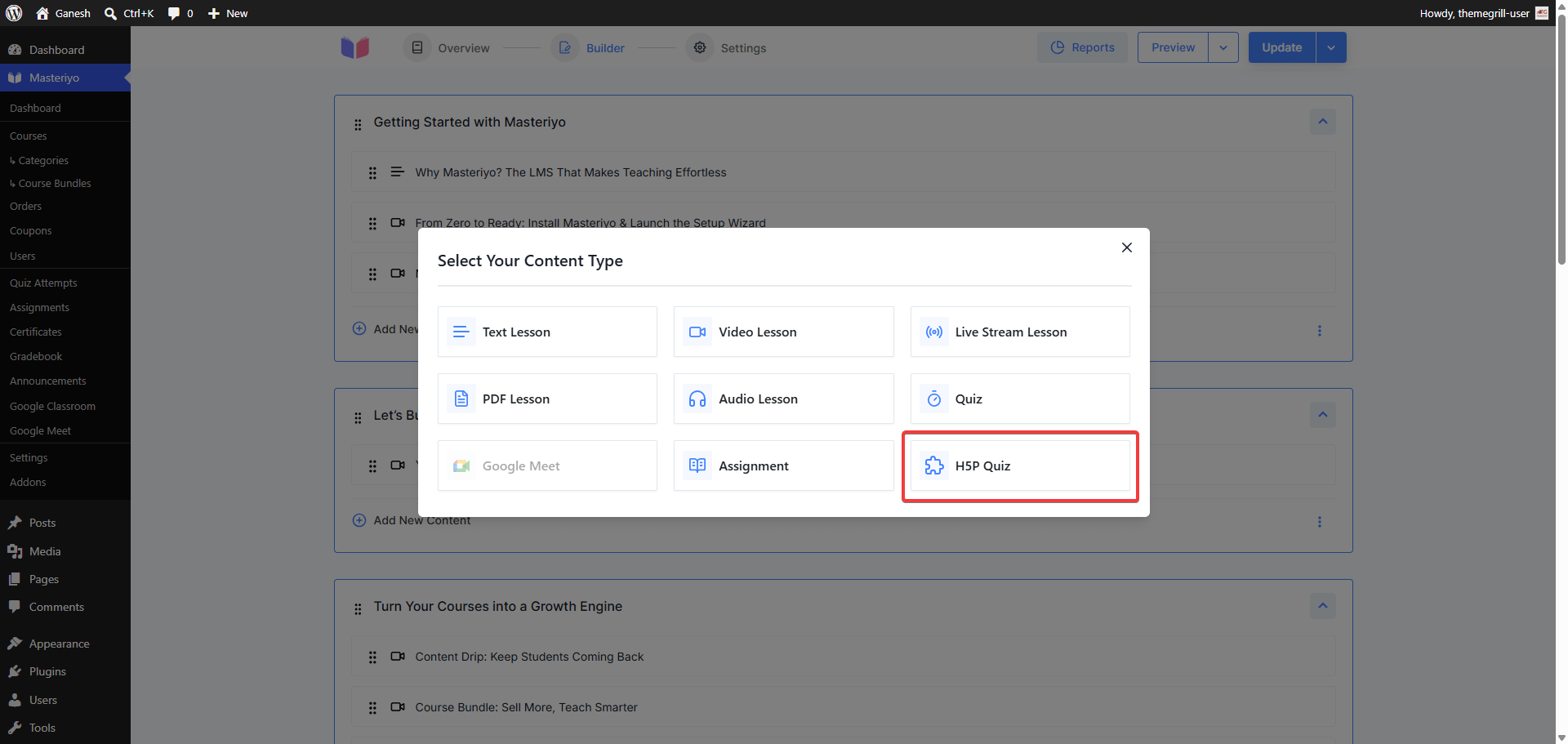Open Plugins menu

point(65,671)
